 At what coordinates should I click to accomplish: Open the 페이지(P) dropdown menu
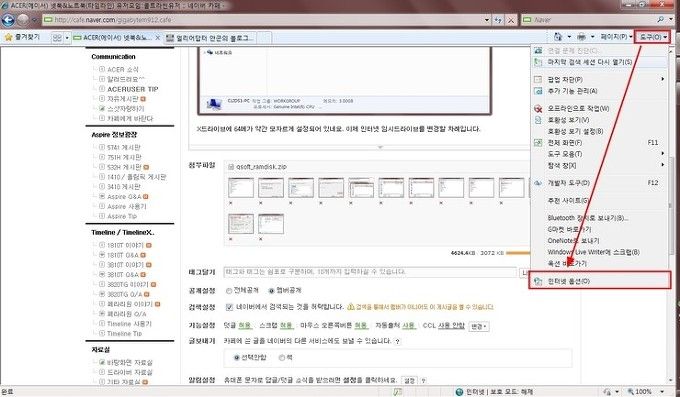pos(616,37)
